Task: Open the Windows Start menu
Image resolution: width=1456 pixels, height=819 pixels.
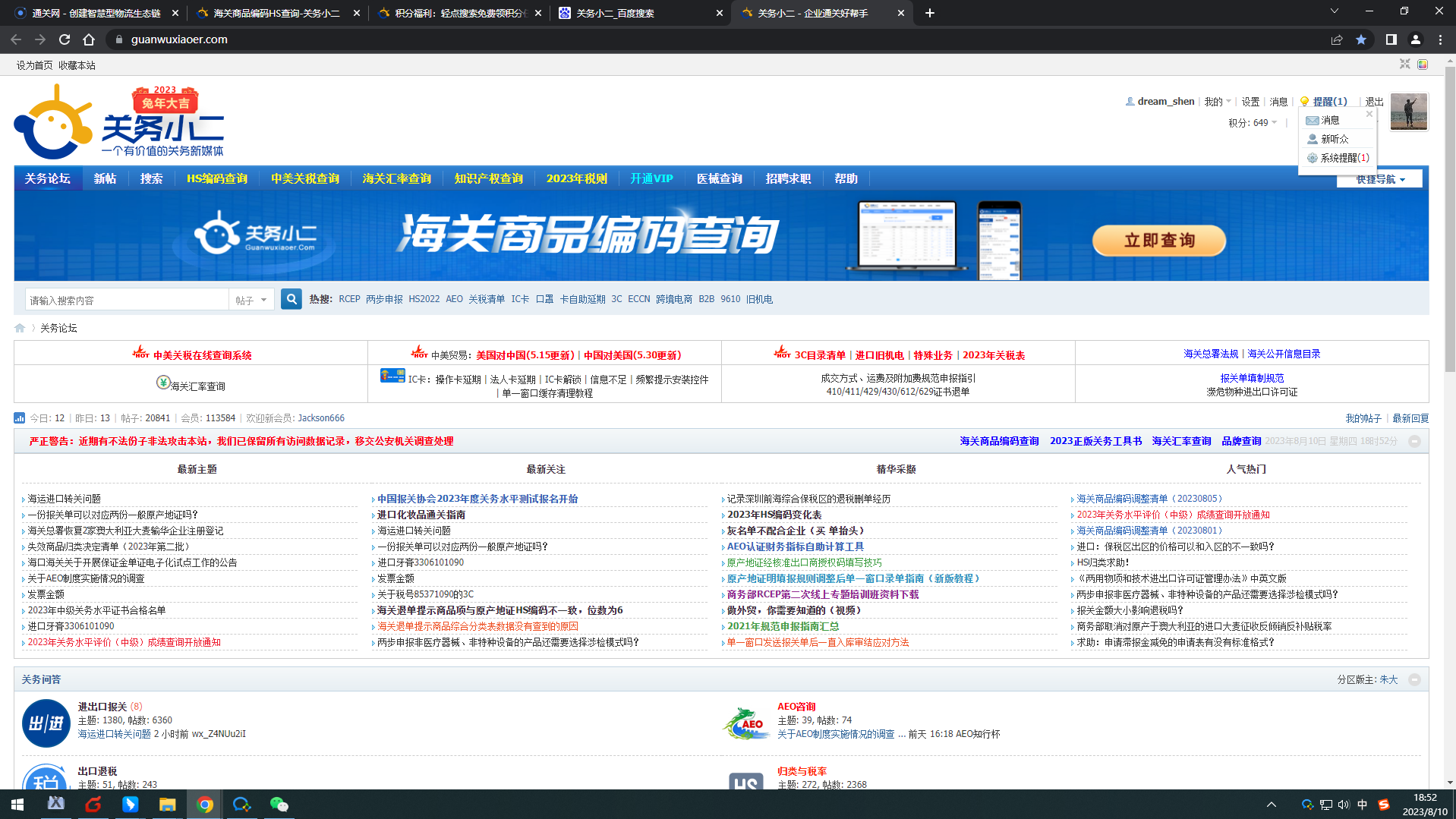Action: coord(17,805)
